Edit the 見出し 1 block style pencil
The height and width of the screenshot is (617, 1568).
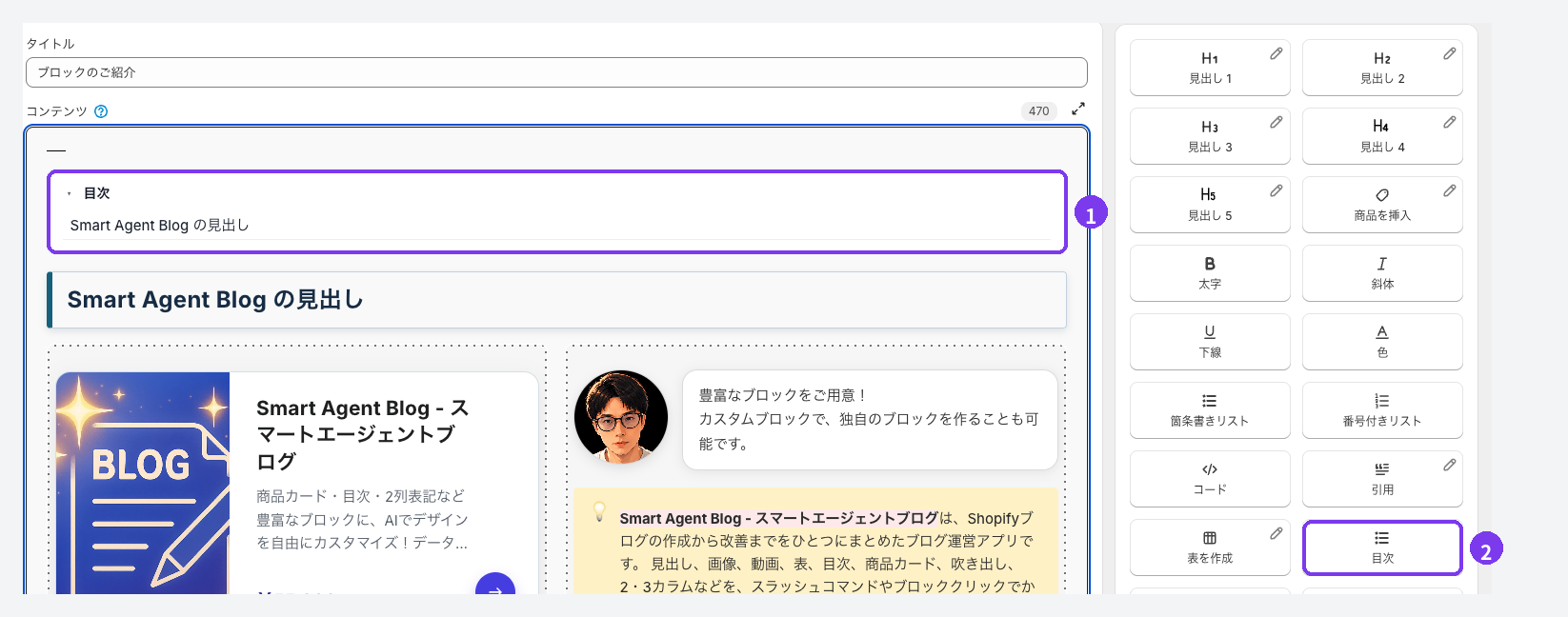1277,54
